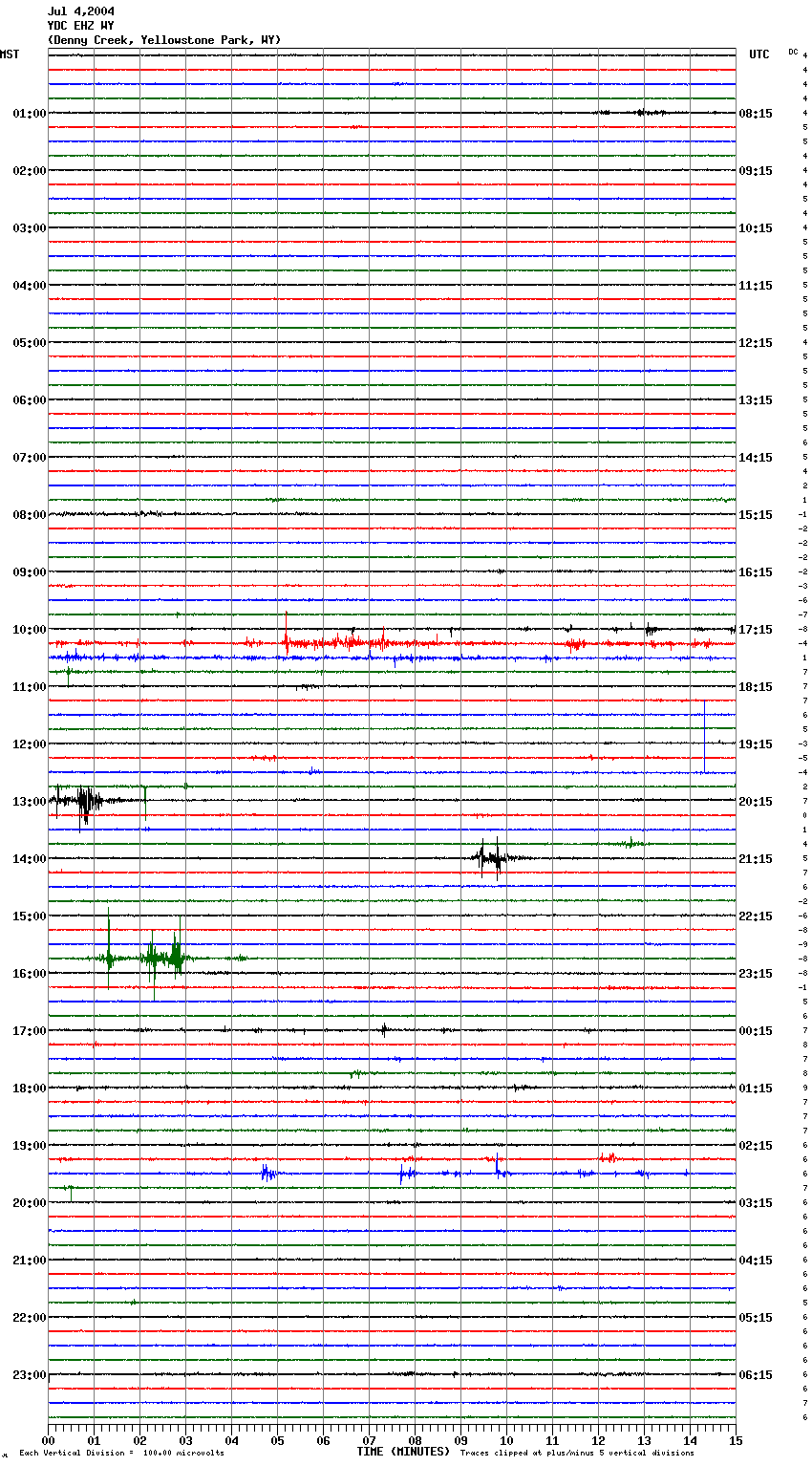Click the 'MST' column header
The width and height of the screenshot is (812, 1466).
pos(10,54)
